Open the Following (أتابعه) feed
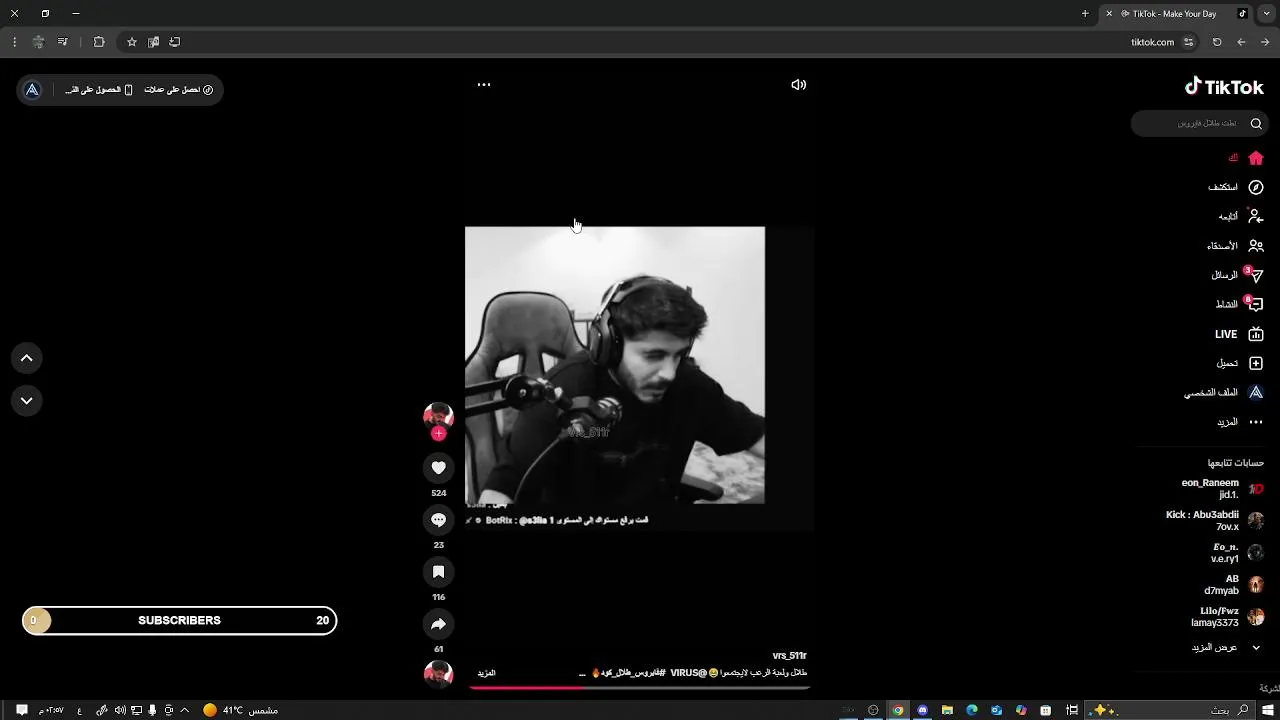 click(1241, 216)
